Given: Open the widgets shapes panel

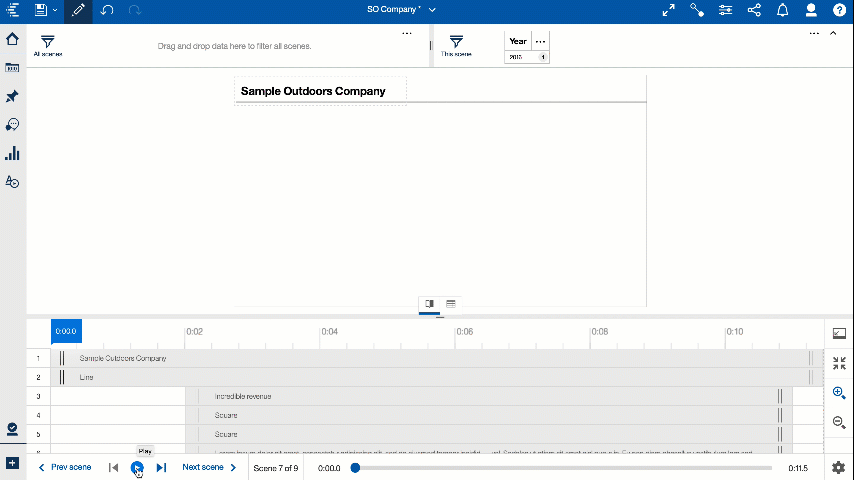Looking at the screenshot, I should 12,181.
